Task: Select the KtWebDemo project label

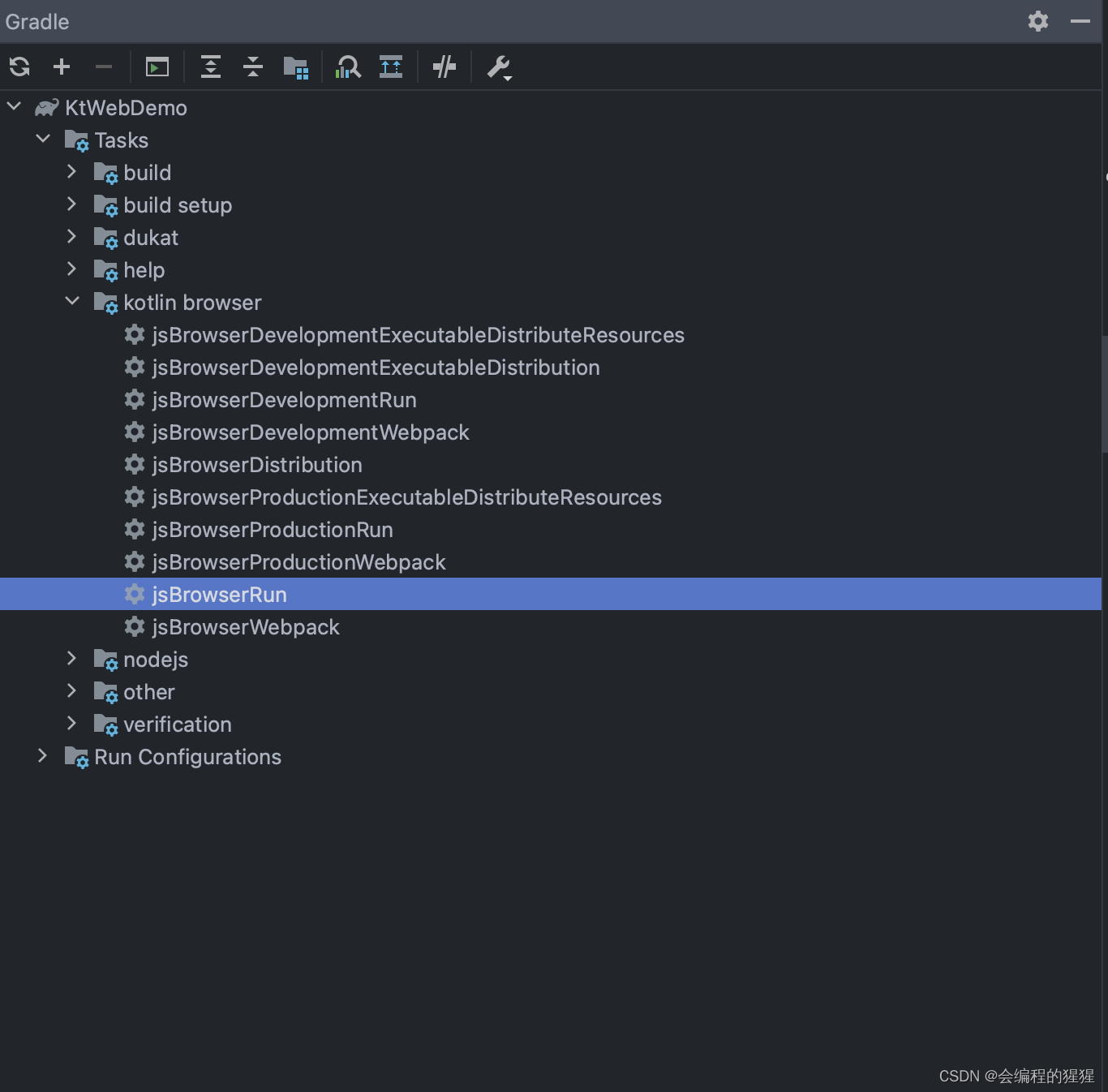Action: [126, 108]
